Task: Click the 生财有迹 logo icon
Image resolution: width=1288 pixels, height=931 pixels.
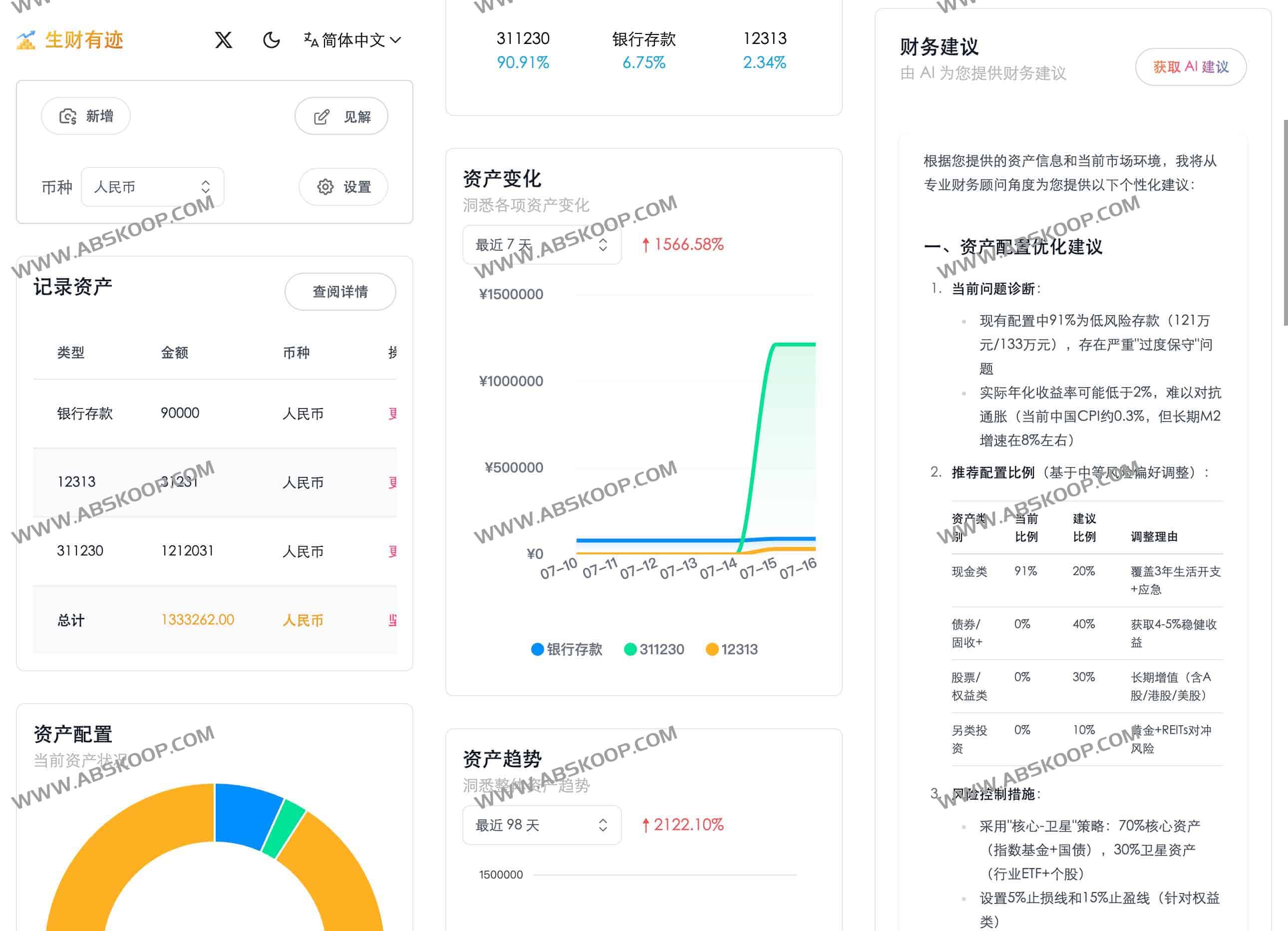Action: click(x=26, y=40)
